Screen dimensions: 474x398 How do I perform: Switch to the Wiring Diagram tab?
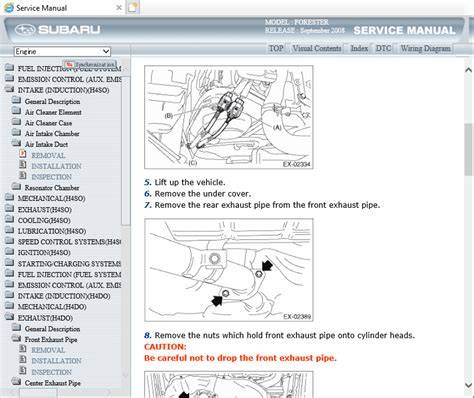425,48
